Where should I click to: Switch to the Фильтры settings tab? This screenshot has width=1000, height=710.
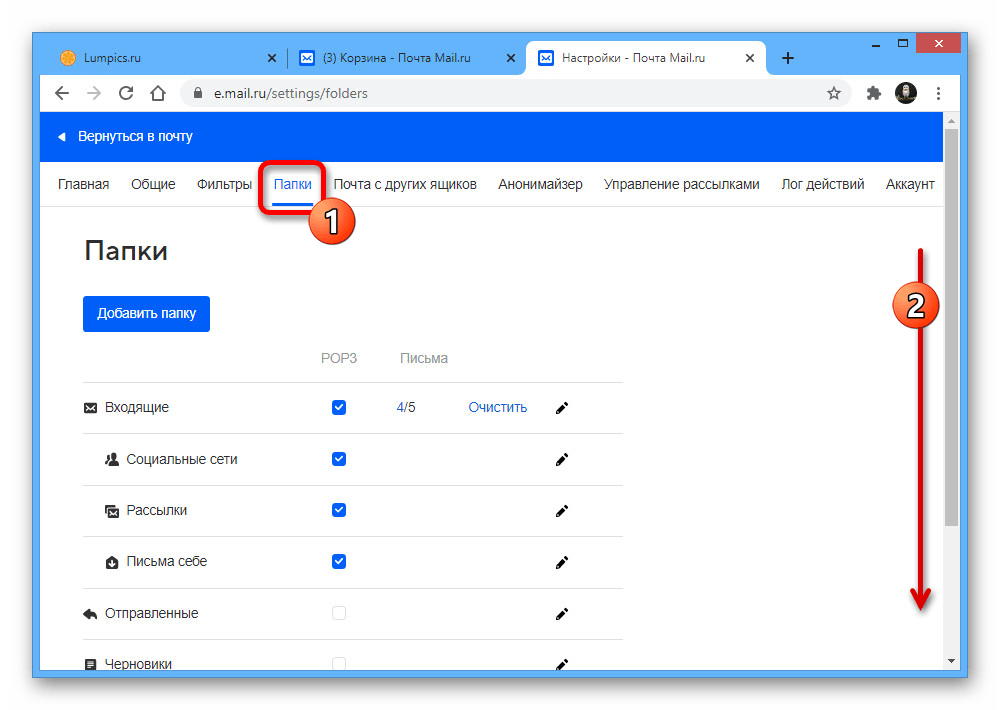pyautogui.click(x=224, y=184)
